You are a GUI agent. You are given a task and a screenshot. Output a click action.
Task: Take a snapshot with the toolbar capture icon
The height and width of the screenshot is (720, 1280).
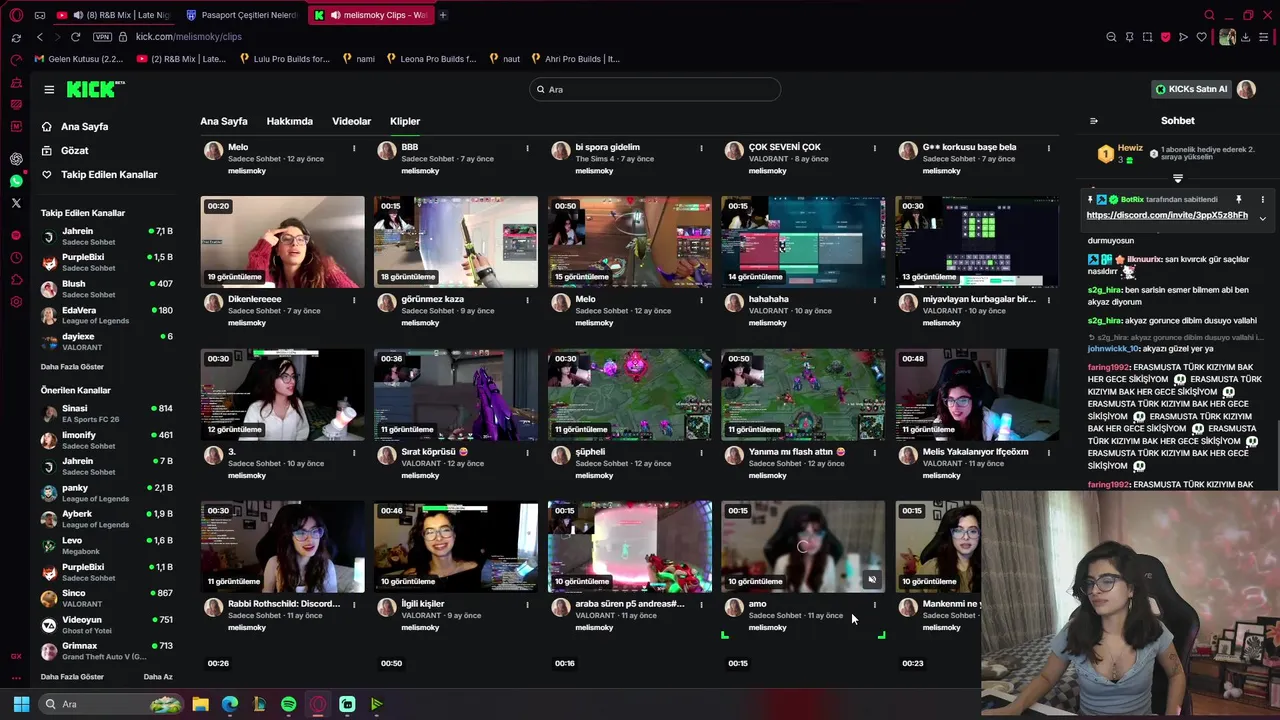pos(1147,37)
